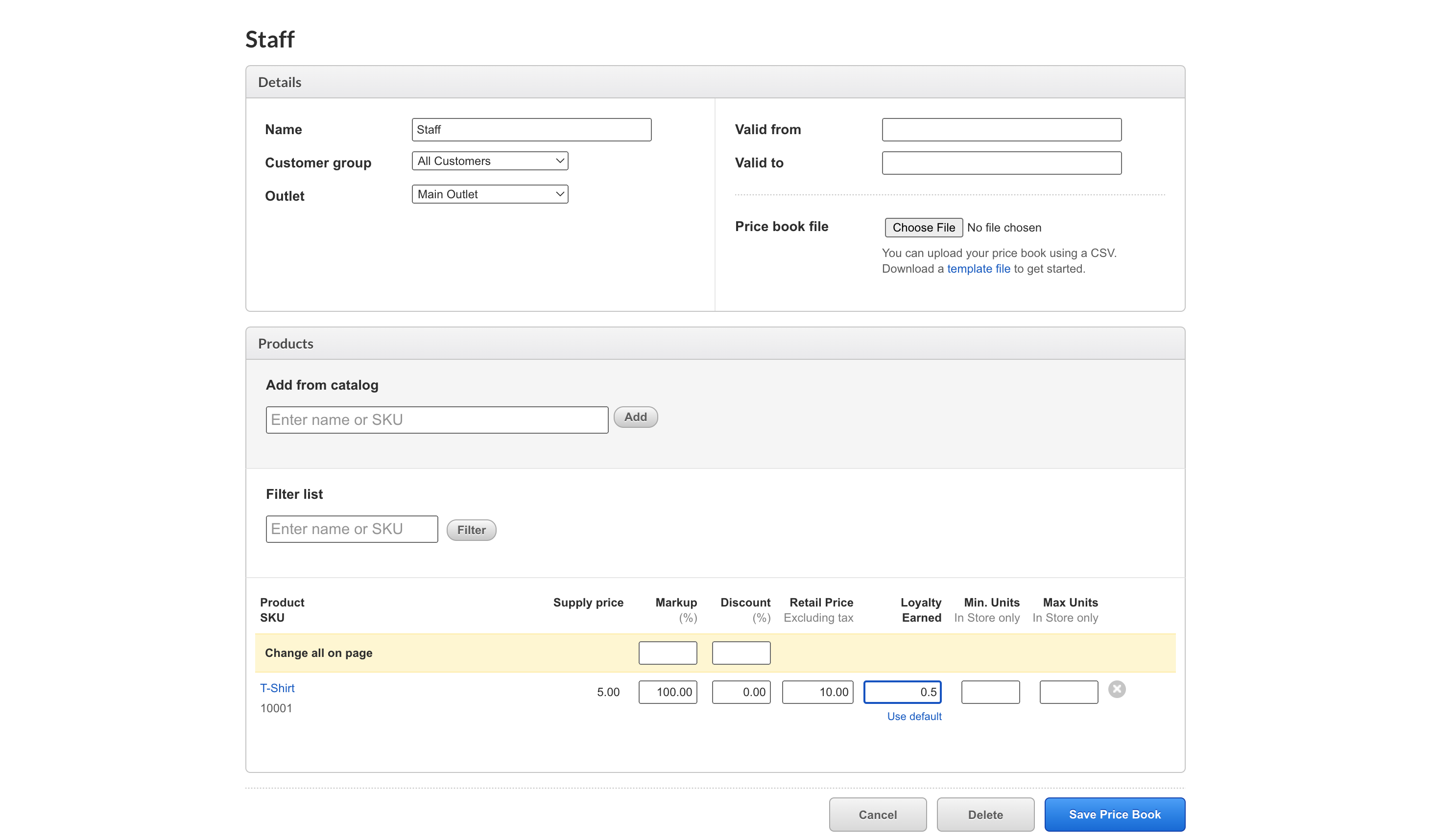Screen dimensions: 1434x840
Task: Open the Customer group dropdown
Action: 490,161
